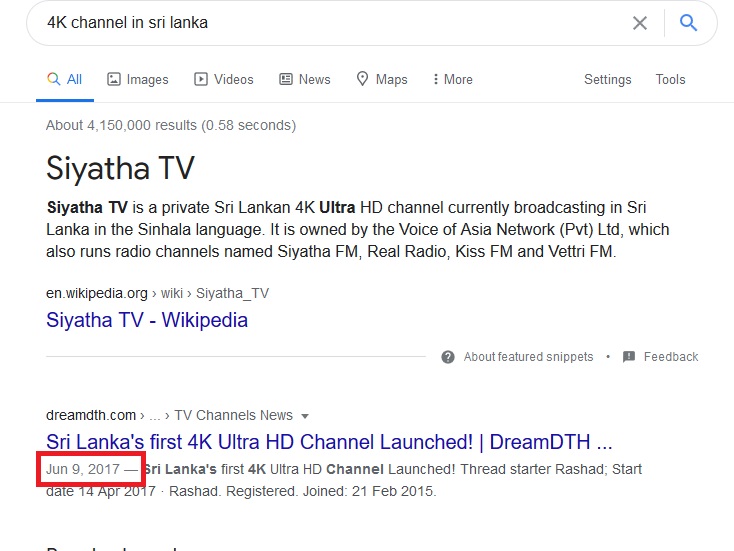Open the Maps tab

(x=382, y=80)
